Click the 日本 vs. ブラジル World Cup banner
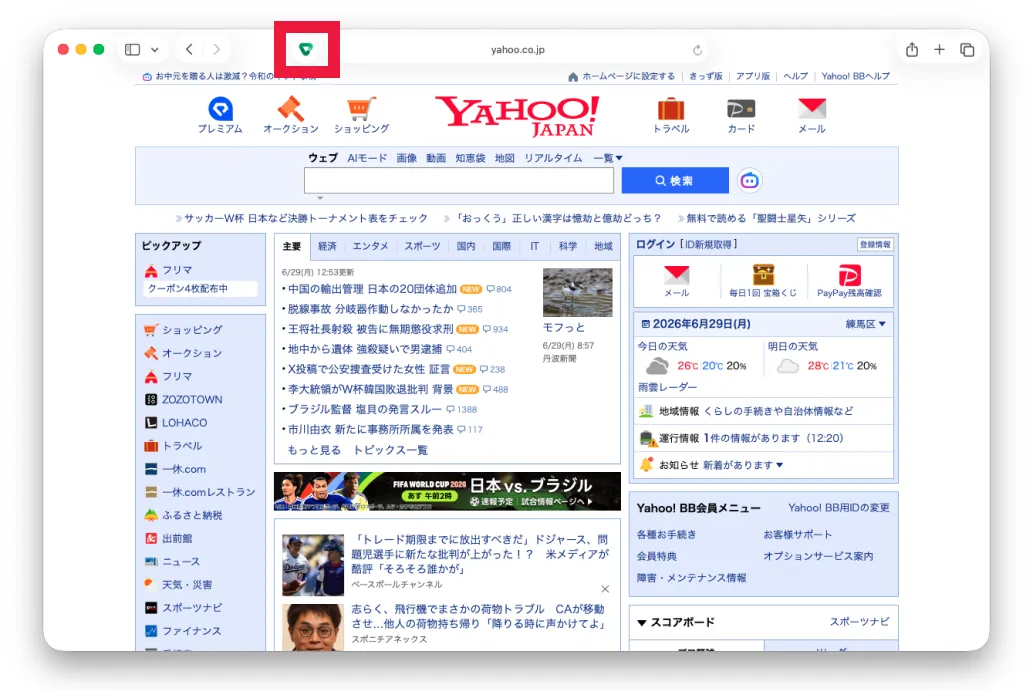 (x=447, y=491)
